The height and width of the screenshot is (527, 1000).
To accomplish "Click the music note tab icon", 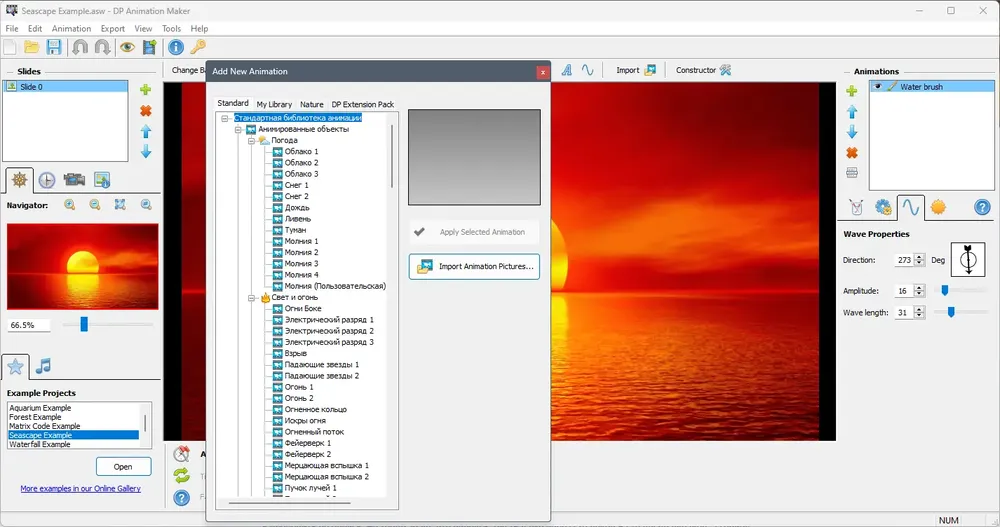I will (x=43, y=366).
